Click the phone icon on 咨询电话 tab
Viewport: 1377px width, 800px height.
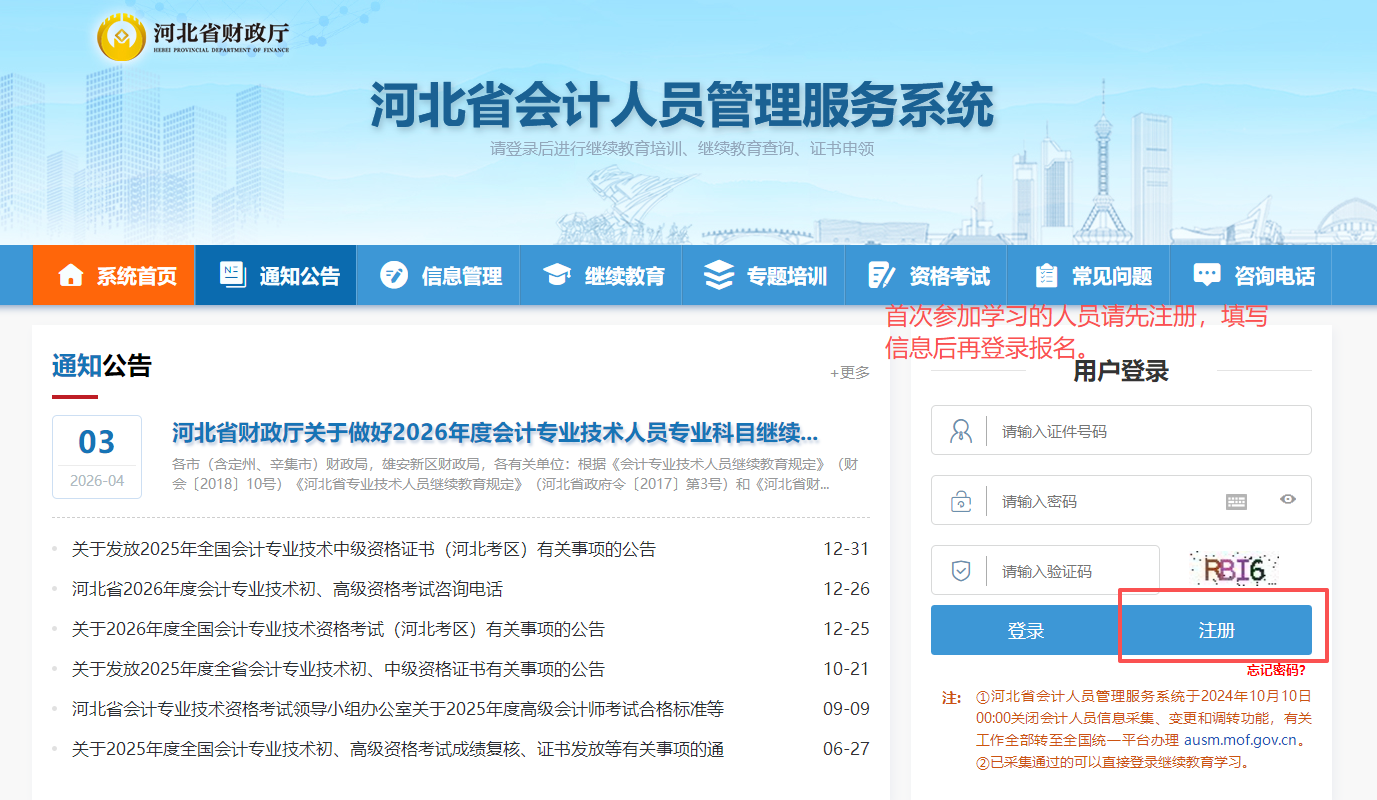pos(1205,274)
